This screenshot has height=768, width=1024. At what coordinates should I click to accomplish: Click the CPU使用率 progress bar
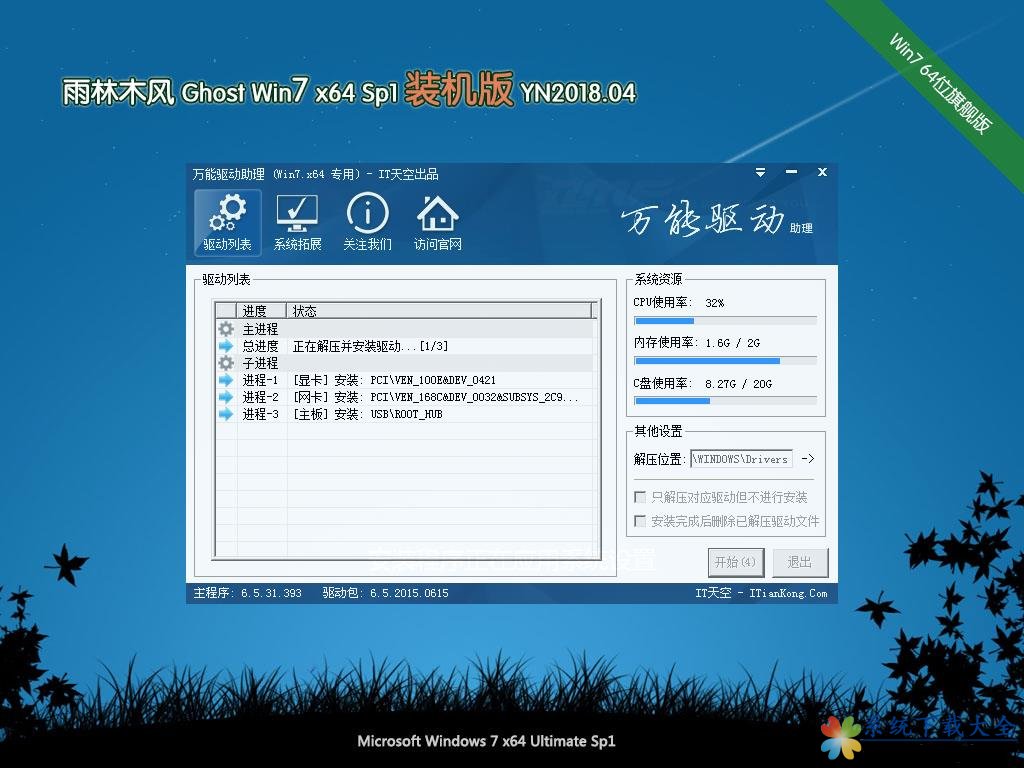pyautogui.click(x=725, y=321)
